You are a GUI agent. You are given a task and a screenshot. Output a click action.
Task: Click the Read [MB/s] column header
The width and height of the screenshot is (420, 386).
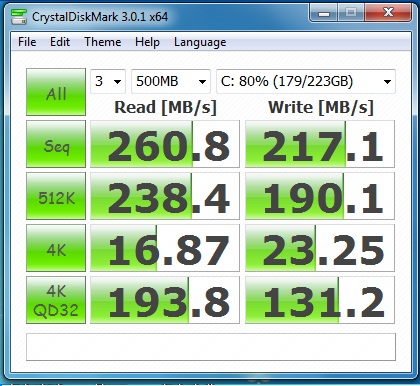(165, 107)
